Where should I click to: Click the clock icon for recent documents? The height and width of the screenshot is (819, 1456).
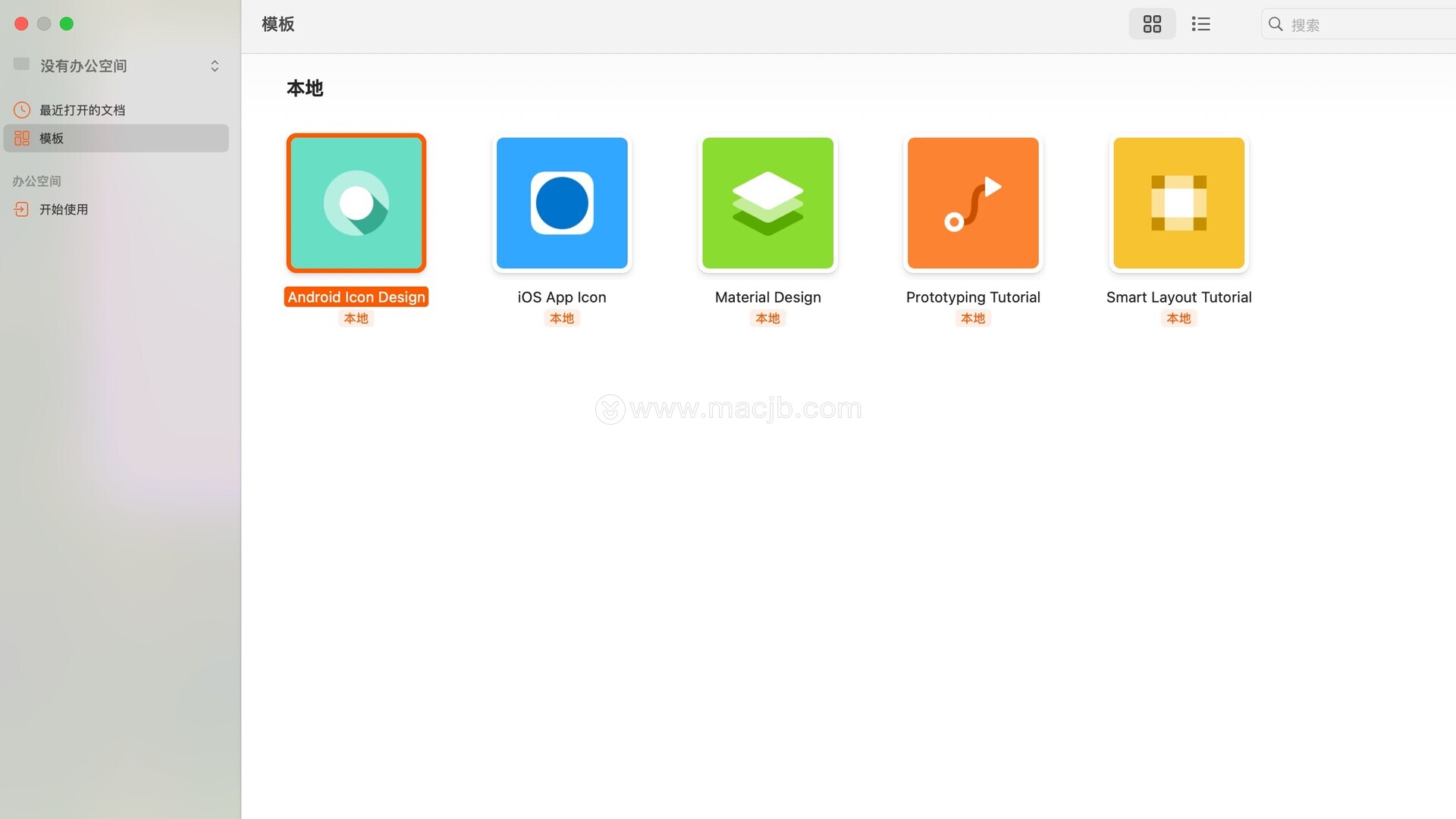(22, 110)
